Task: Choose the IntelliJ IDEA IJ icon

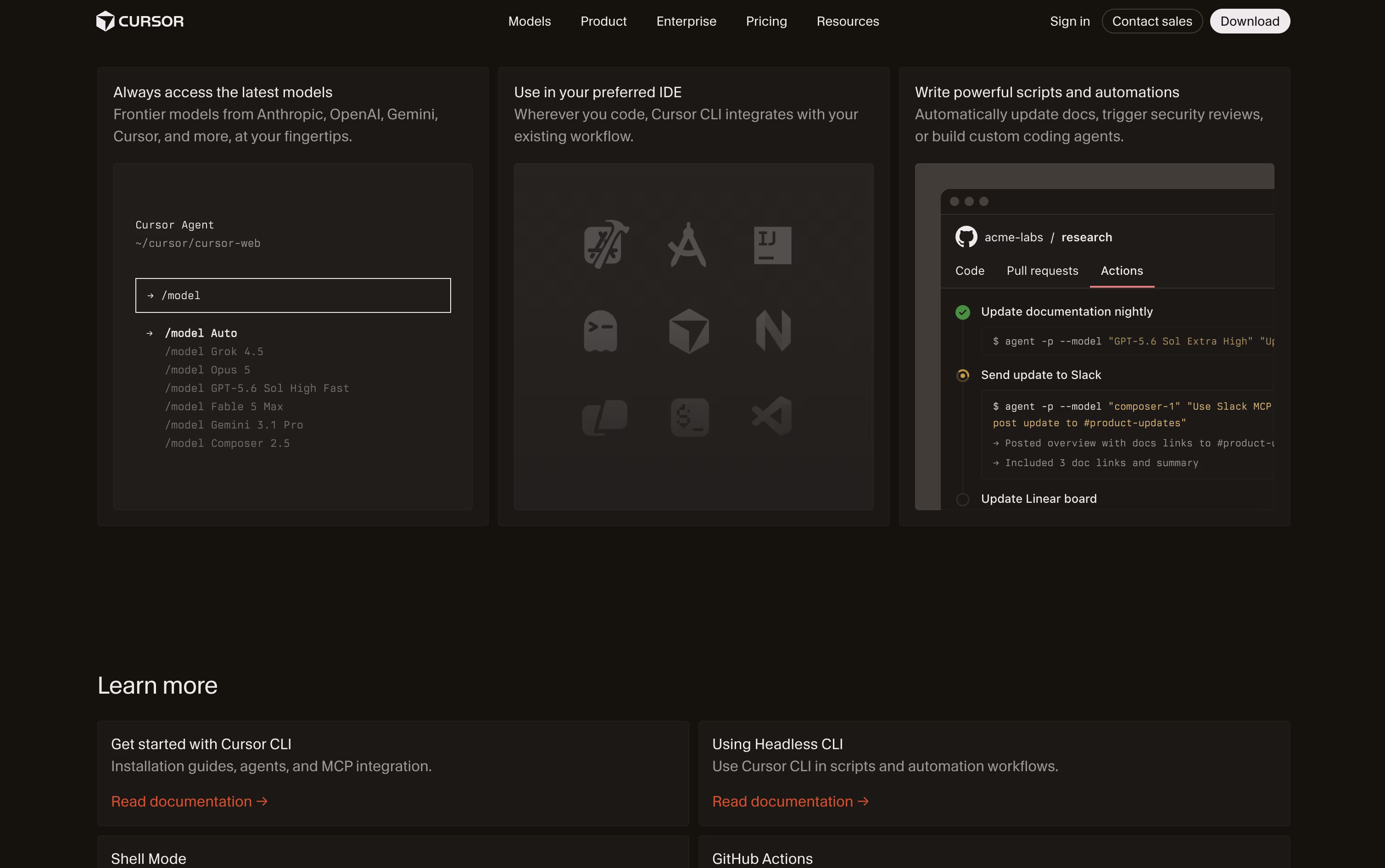Action: (772, 245)
